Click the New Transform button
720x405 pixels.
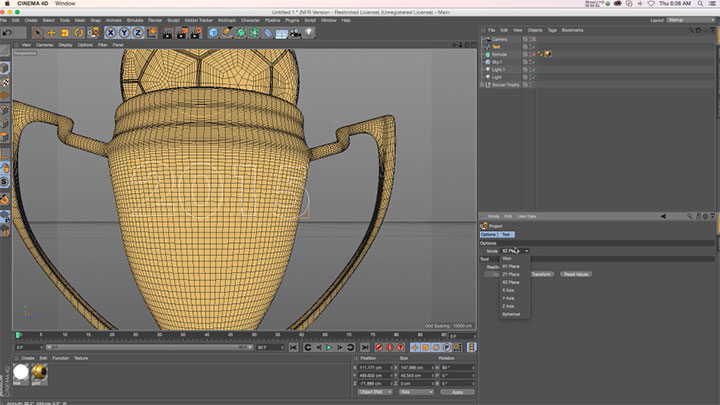542,274
